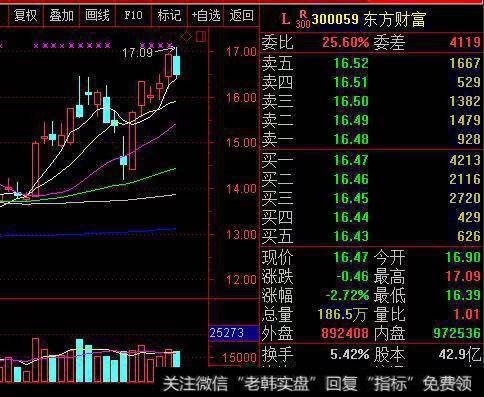
Task: Select 卖二 price 16.49
Action: pos(351,120)
